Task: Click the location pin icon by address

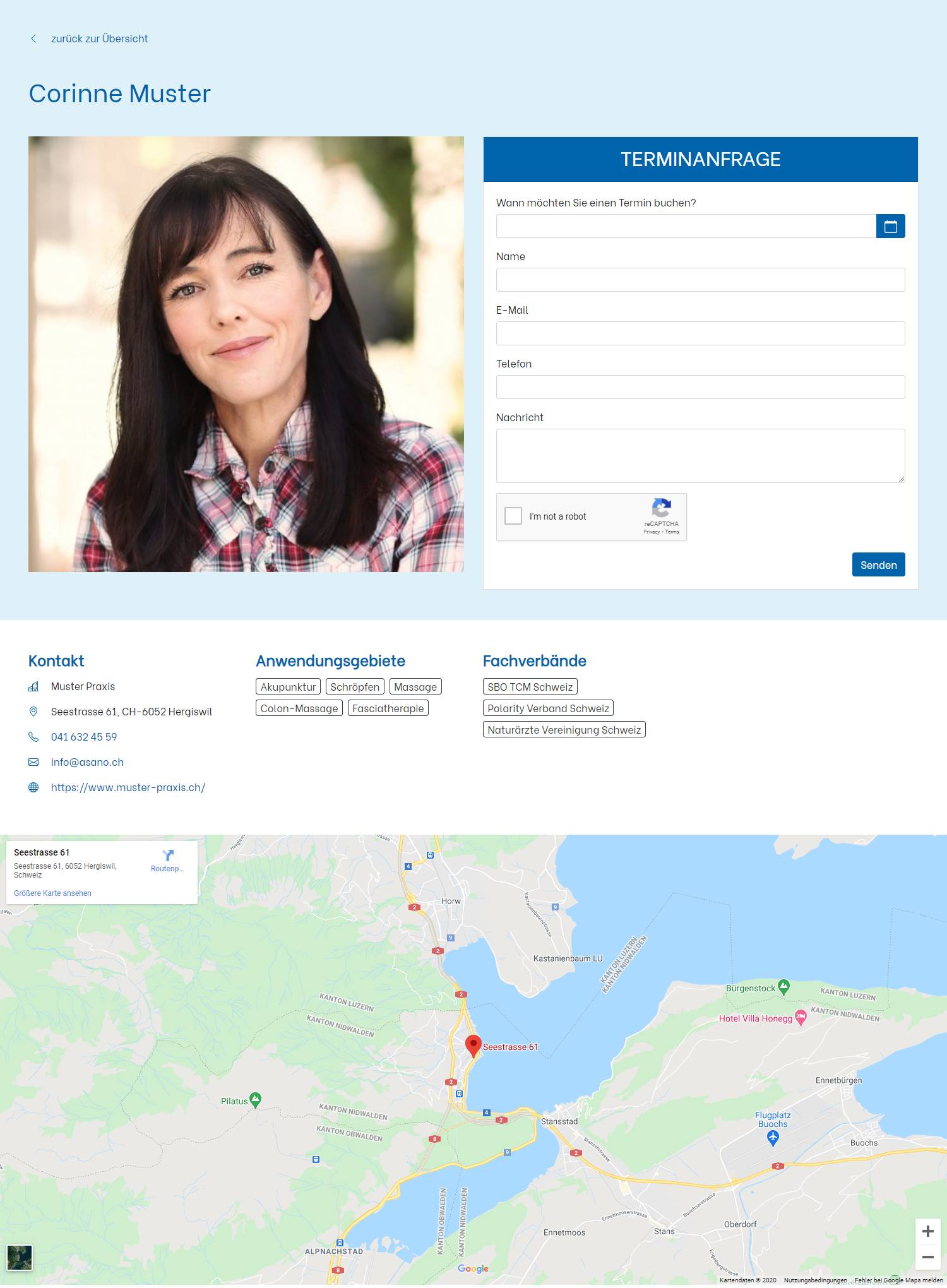Action: click(x=33, y=712)
